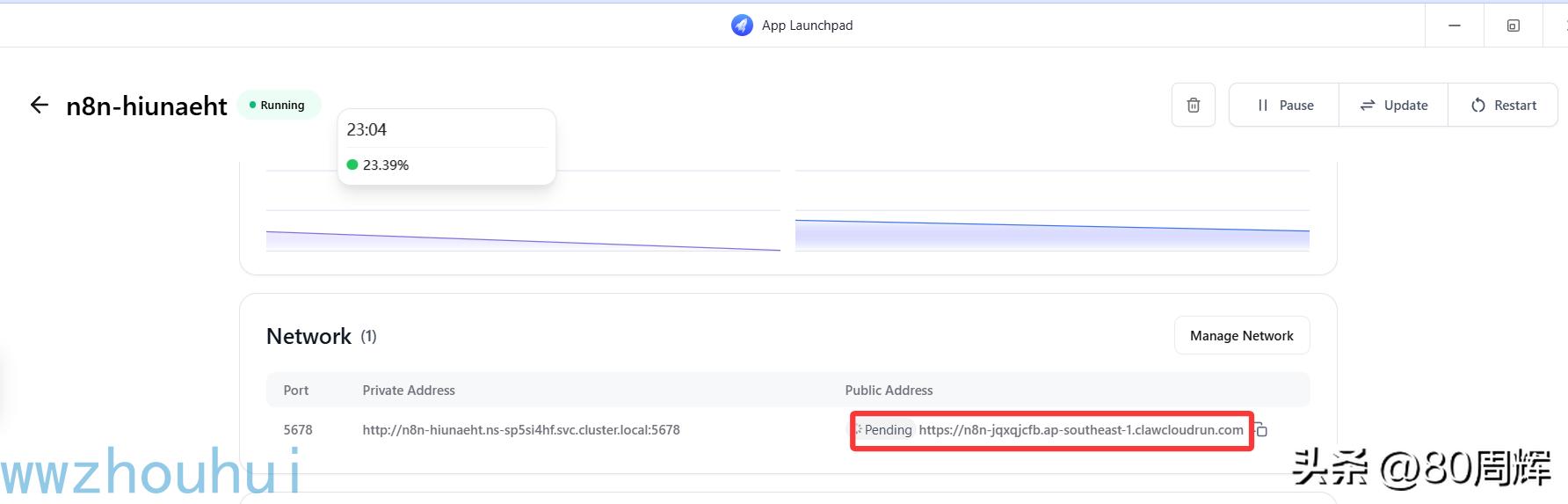
Task: Click the green Running status badge
Action: (x=279, y=106)
